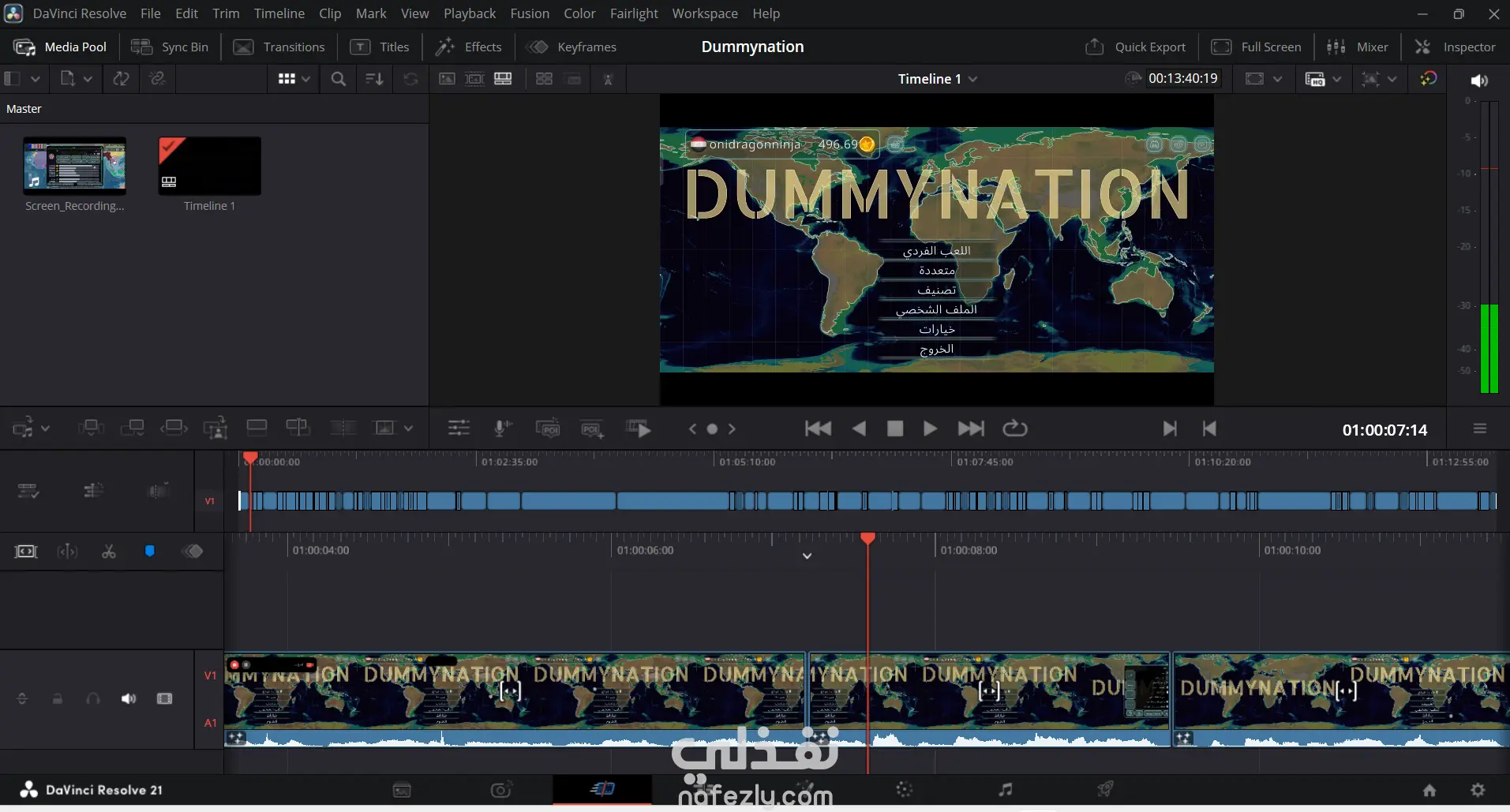The height and width of the screenshot is (812, 1510).
Task: Open the viewer options three-line menu
Action: click(1480, 428)
